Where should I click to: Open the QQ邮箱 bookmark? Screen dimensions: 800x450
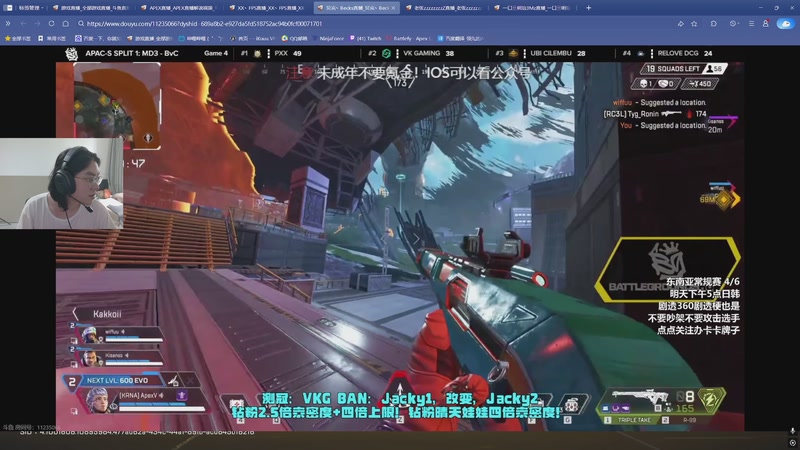click(x=295, y=38)
